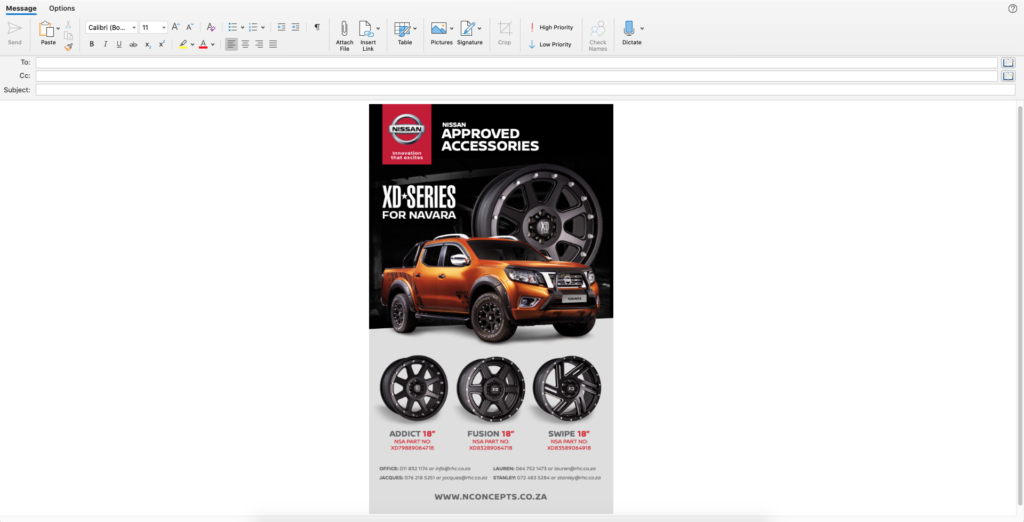Open address book beside the To field
This screenshot has height=522, width=1024.
click(1008, 62)
